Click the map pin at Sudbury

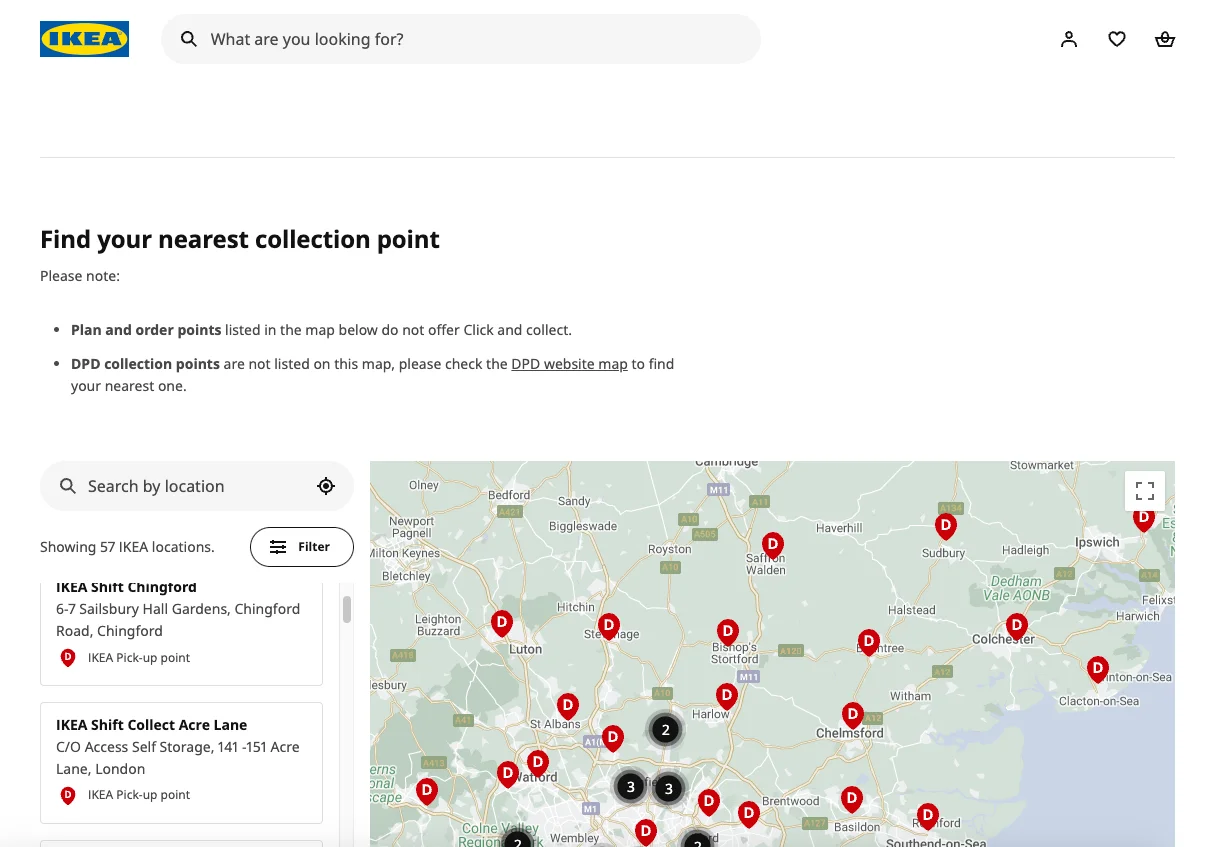(x=945, y=525)
